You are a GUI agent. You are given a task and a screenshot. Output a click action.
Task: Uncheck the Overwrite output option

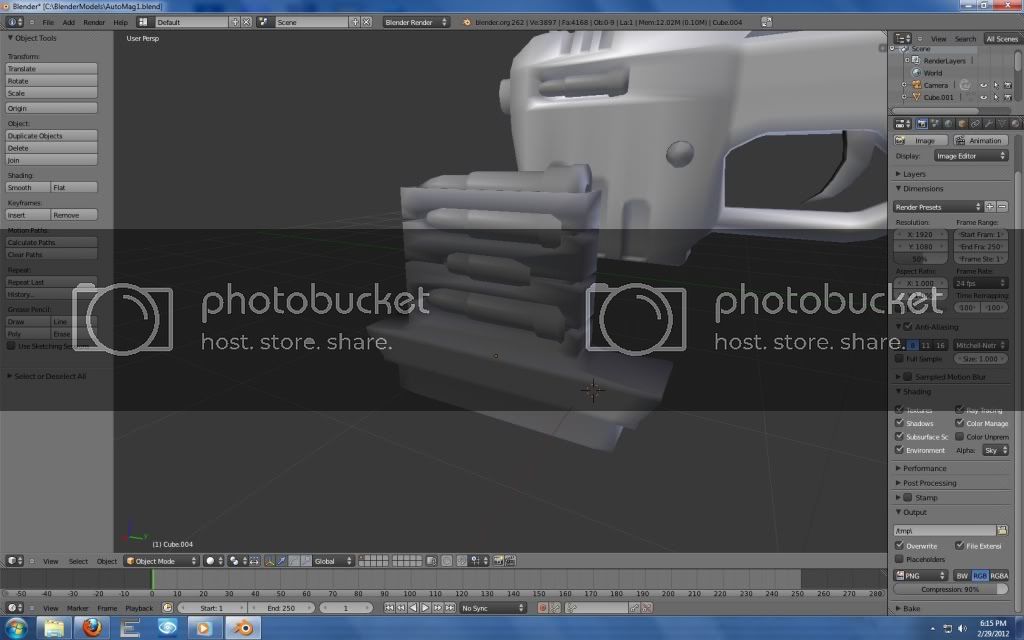coord(899,546)
